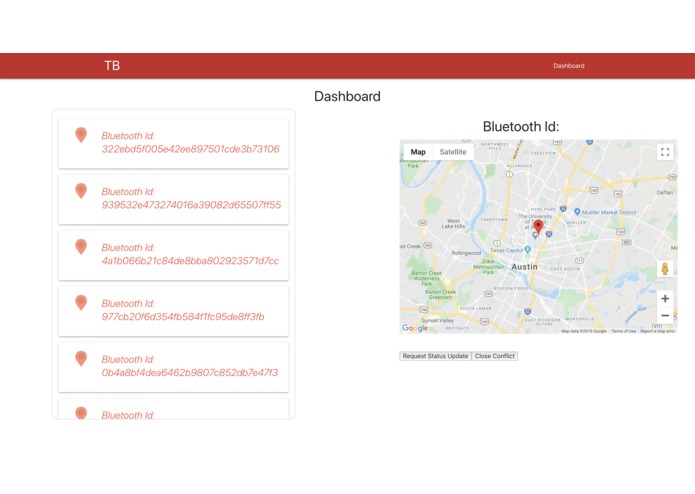Click the Texas Capitol map marker

pos(527,250)
